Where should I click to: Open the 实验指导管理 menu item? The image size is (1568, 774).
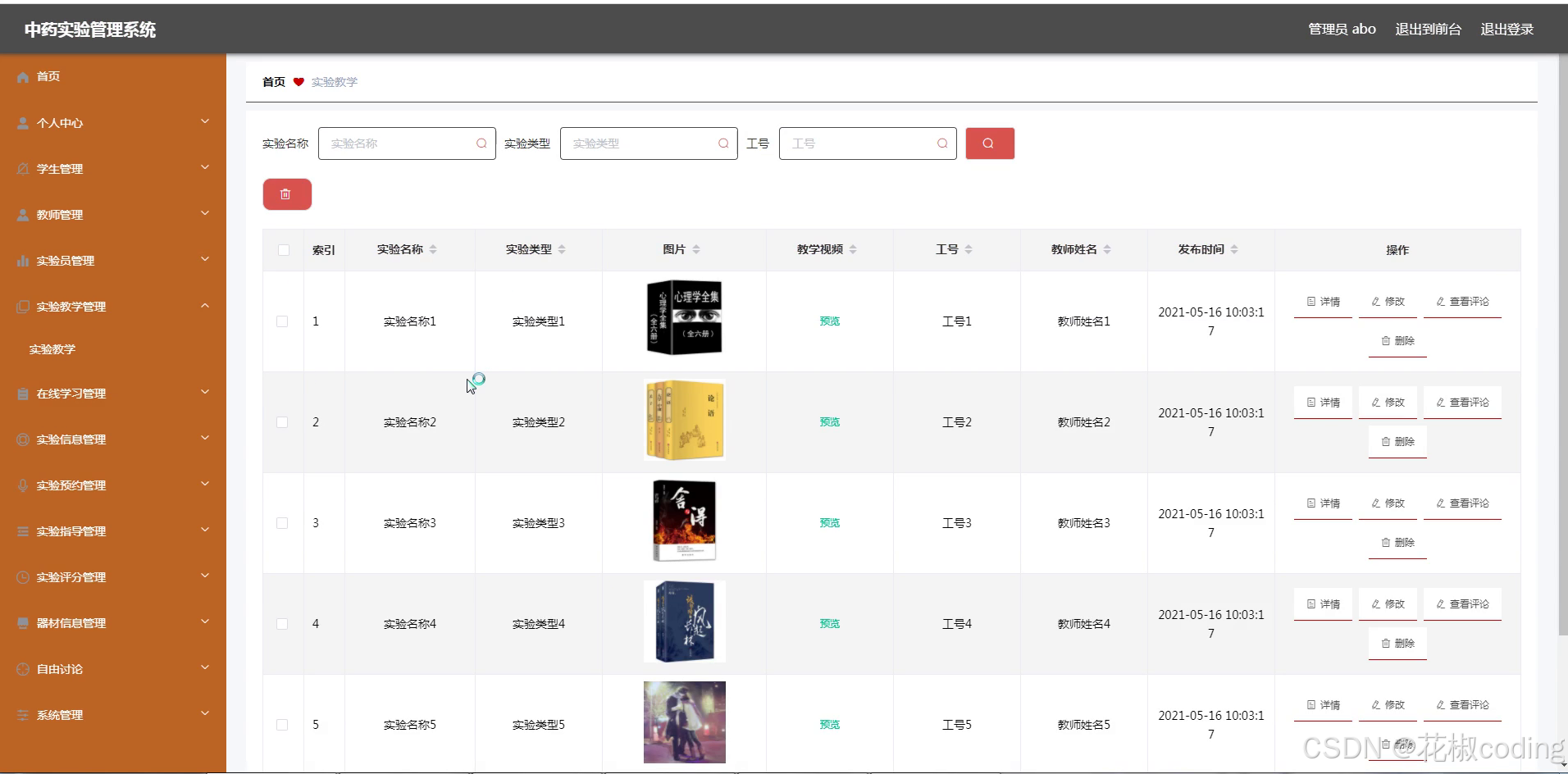coord(113,531)
